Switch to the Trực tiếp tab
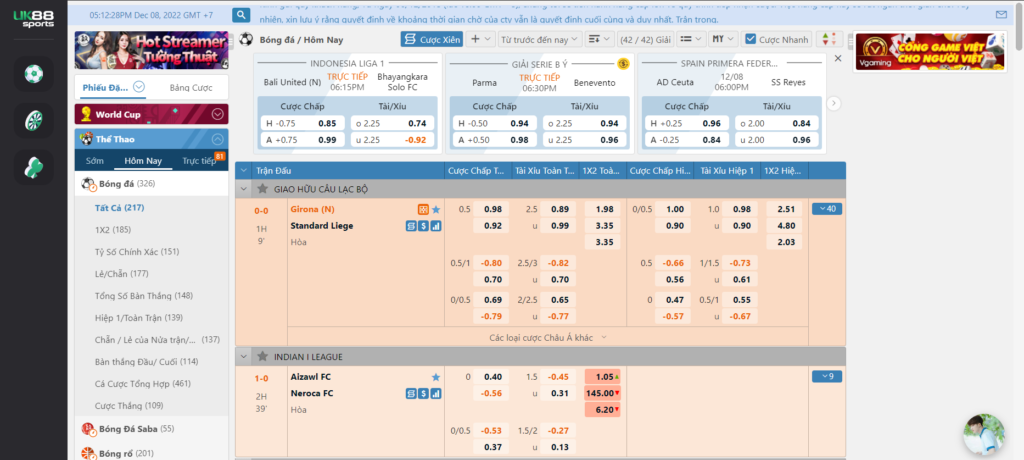Viewport: 1024px width, 460px height. pyautogui.click(x=197, y=161)
